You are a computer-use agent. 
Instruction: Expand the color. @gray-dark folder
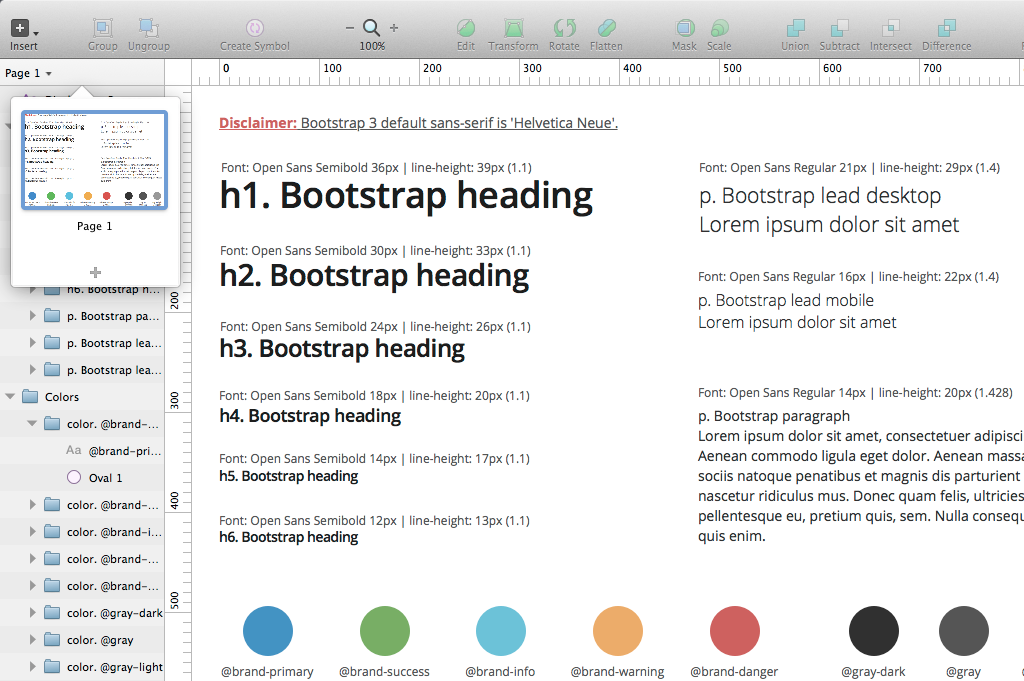click(x=33, y=613)
